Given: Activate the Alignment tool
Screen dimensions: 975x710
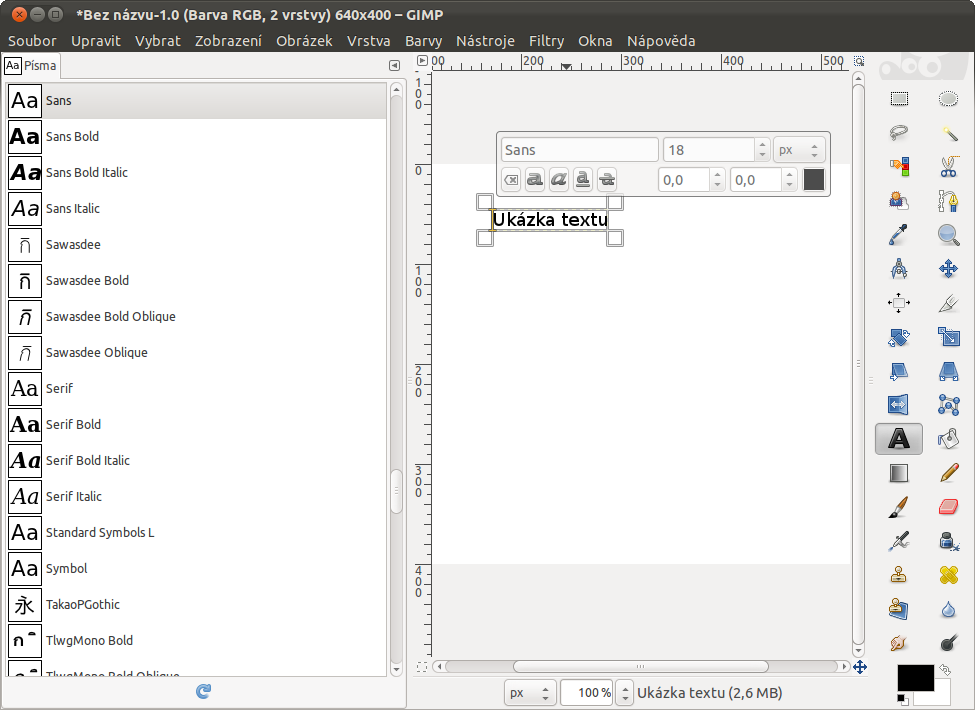Looking at the screenshot, I should [899, 303].
